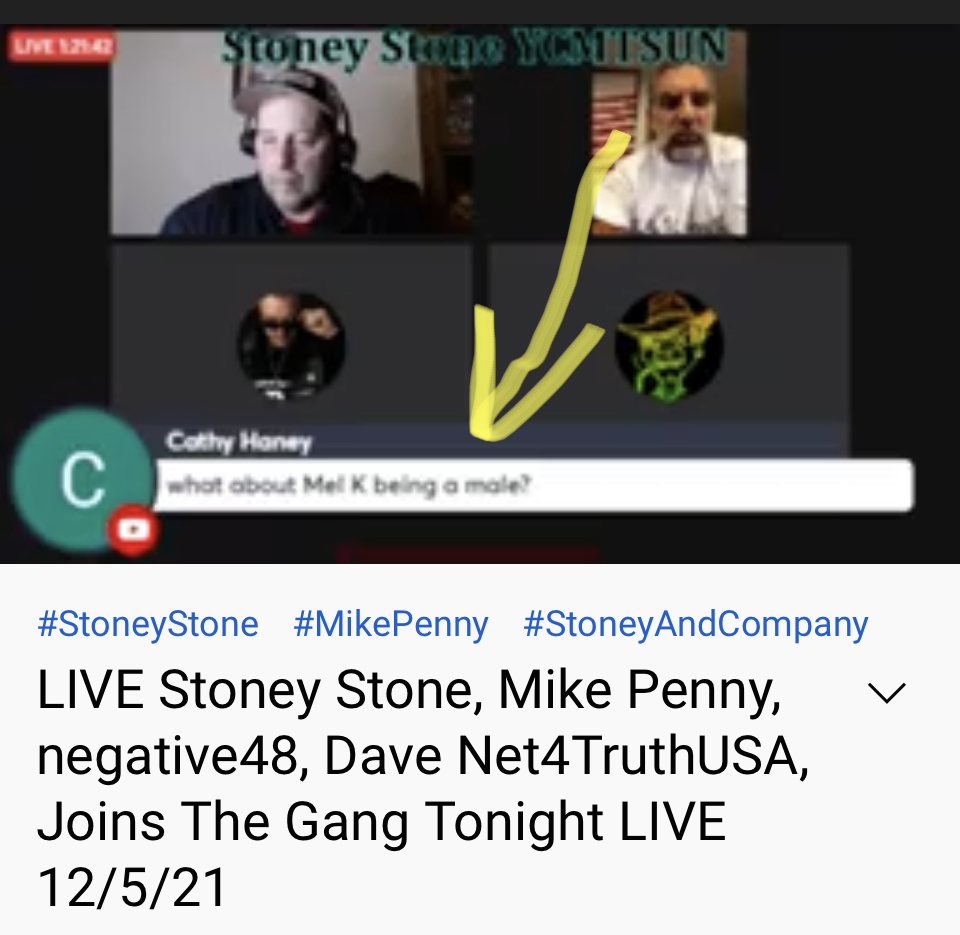960x935 pixels.
Task: Open the #StoneyAndCompany hashtag link
Action: click(x=696, y=625)
